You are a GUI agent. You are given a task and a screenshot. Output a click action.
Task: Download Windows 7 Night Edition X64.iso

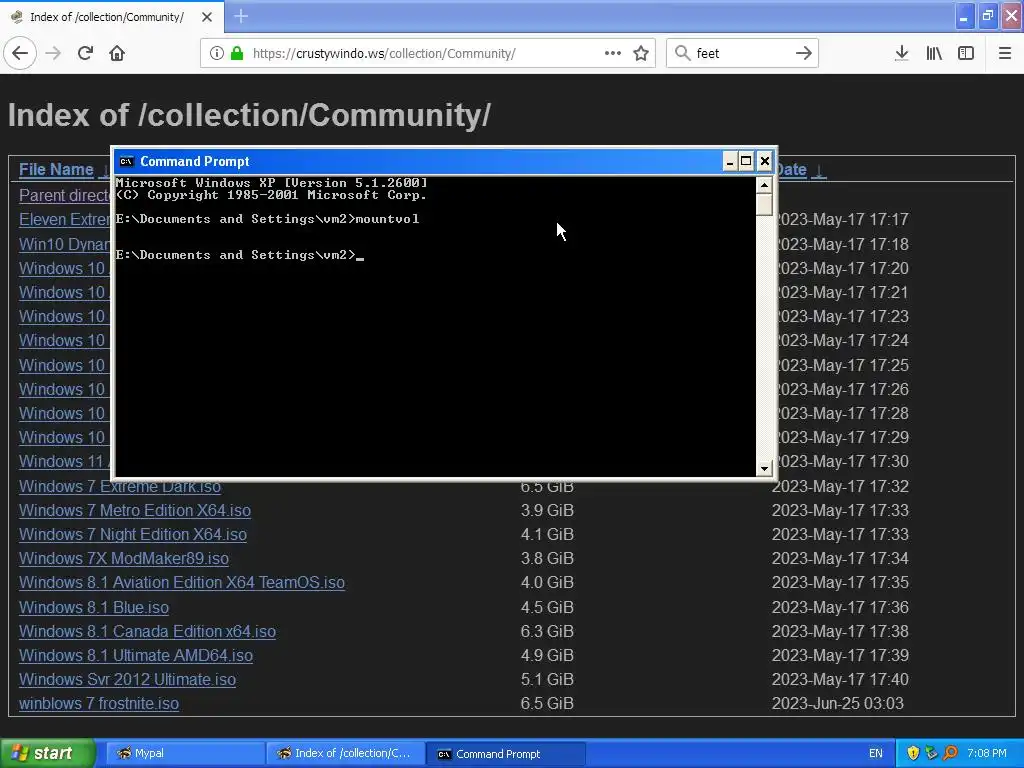tap(133, 534)
